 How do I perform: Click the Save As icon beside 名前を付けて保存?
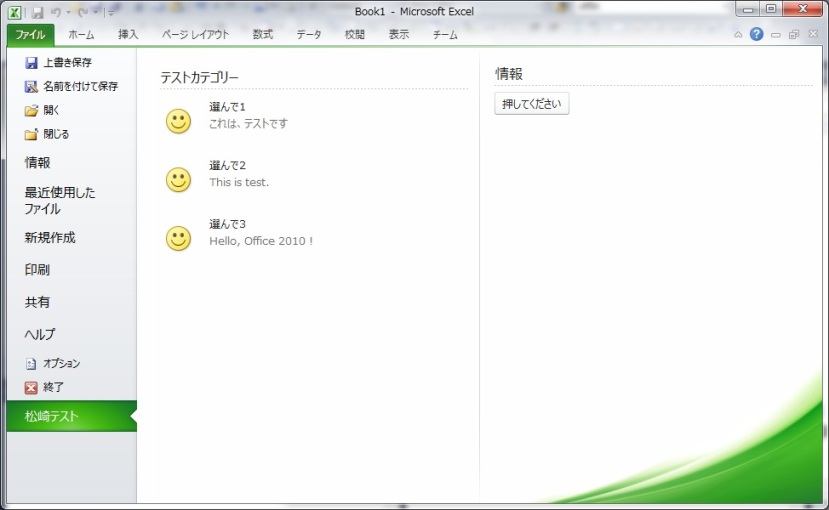coord(31,86)
